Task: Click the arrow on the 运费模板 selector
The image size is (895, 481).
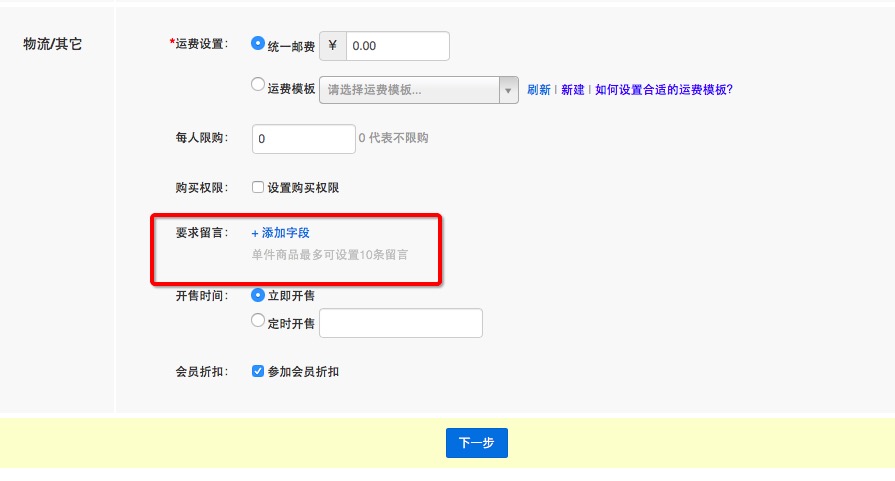Action: click(510, 89)
